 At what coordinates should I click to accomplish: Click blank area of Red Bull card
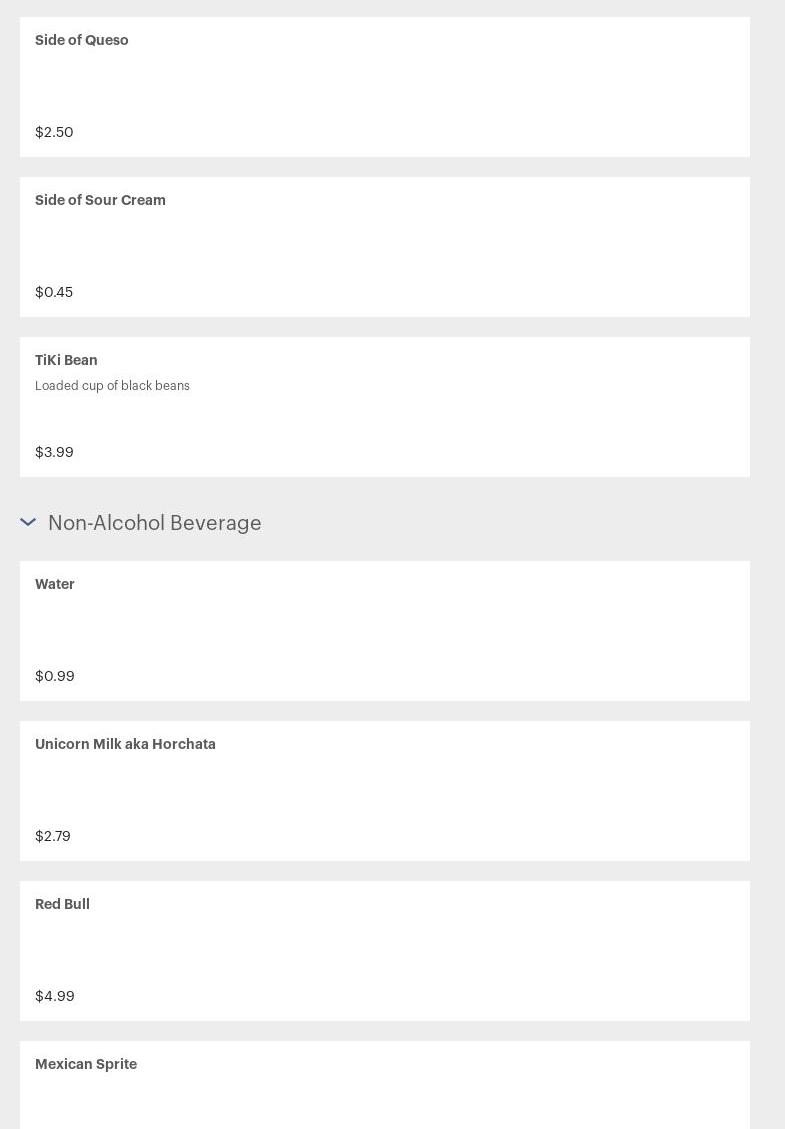click(x=450, y=951)
